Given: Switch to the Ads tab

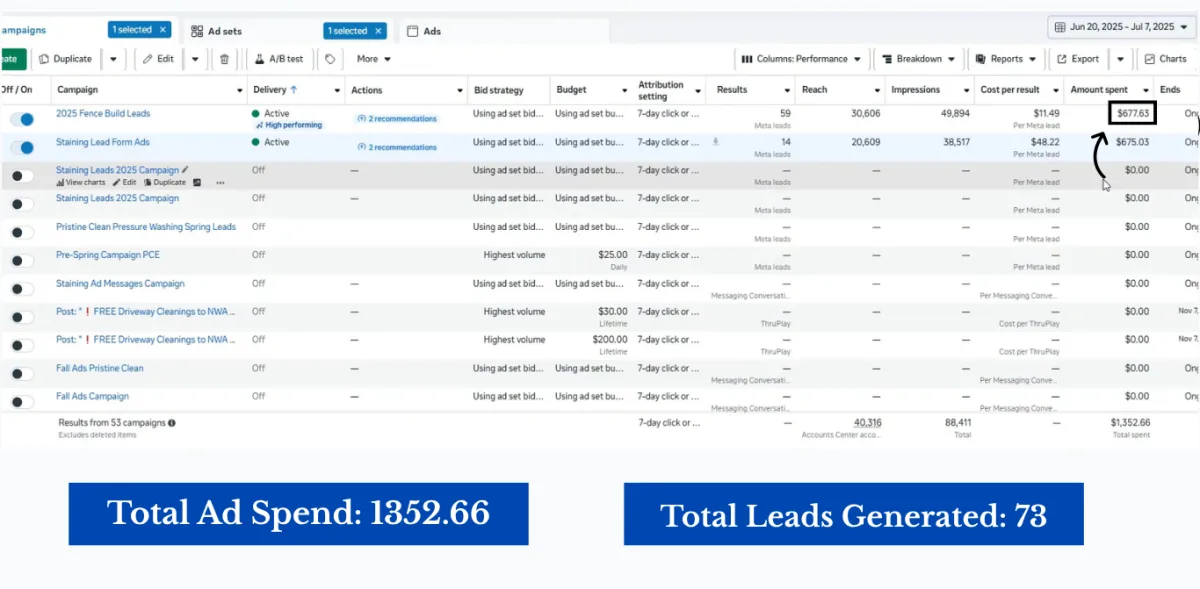Looking at the screenshot, I should (x=424, y=31).
